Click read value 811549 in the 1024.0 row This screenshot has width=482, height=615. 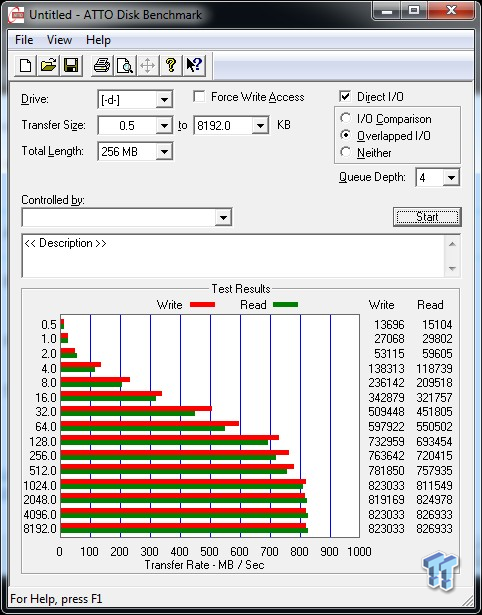tap(434, 486)
